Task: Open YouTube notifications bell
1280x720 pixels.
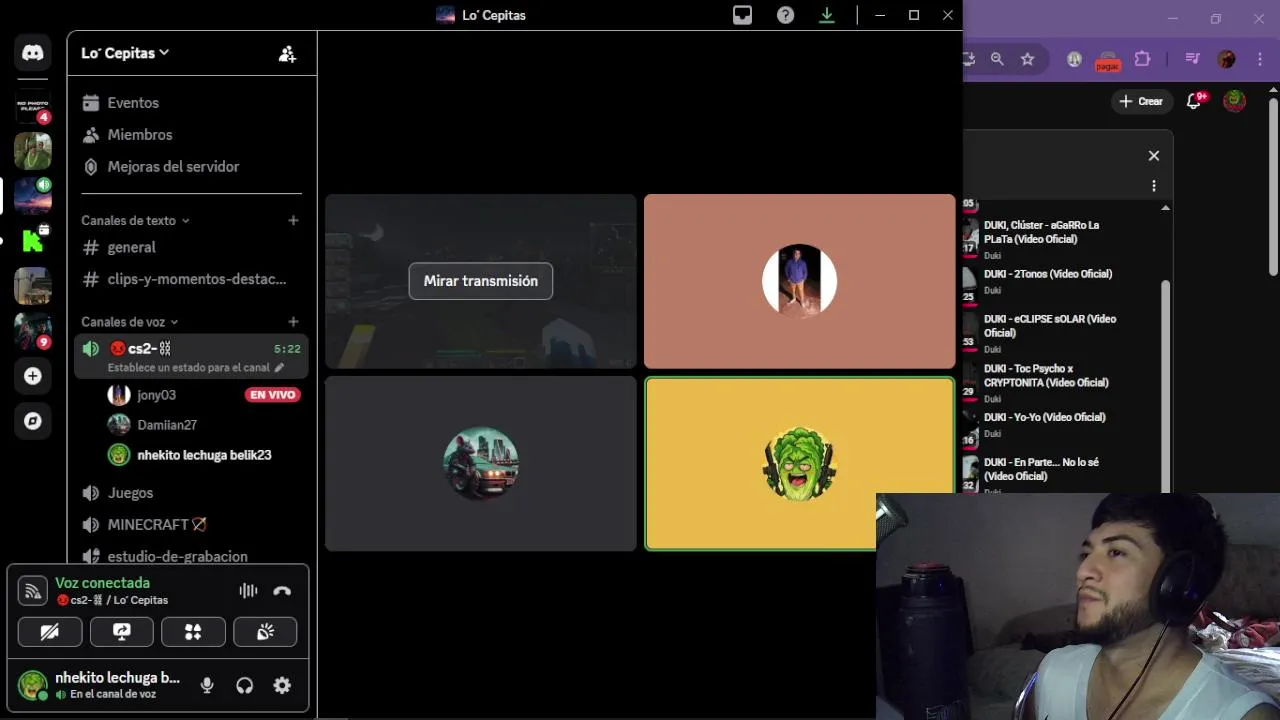Action: tap(1194, 101)
